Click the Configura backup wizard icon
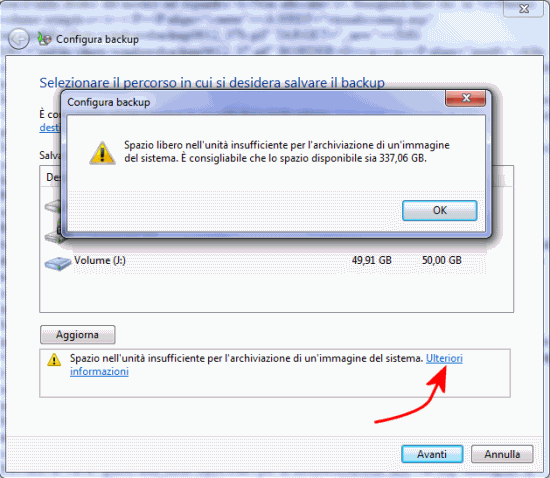 (x=44, y=39)
